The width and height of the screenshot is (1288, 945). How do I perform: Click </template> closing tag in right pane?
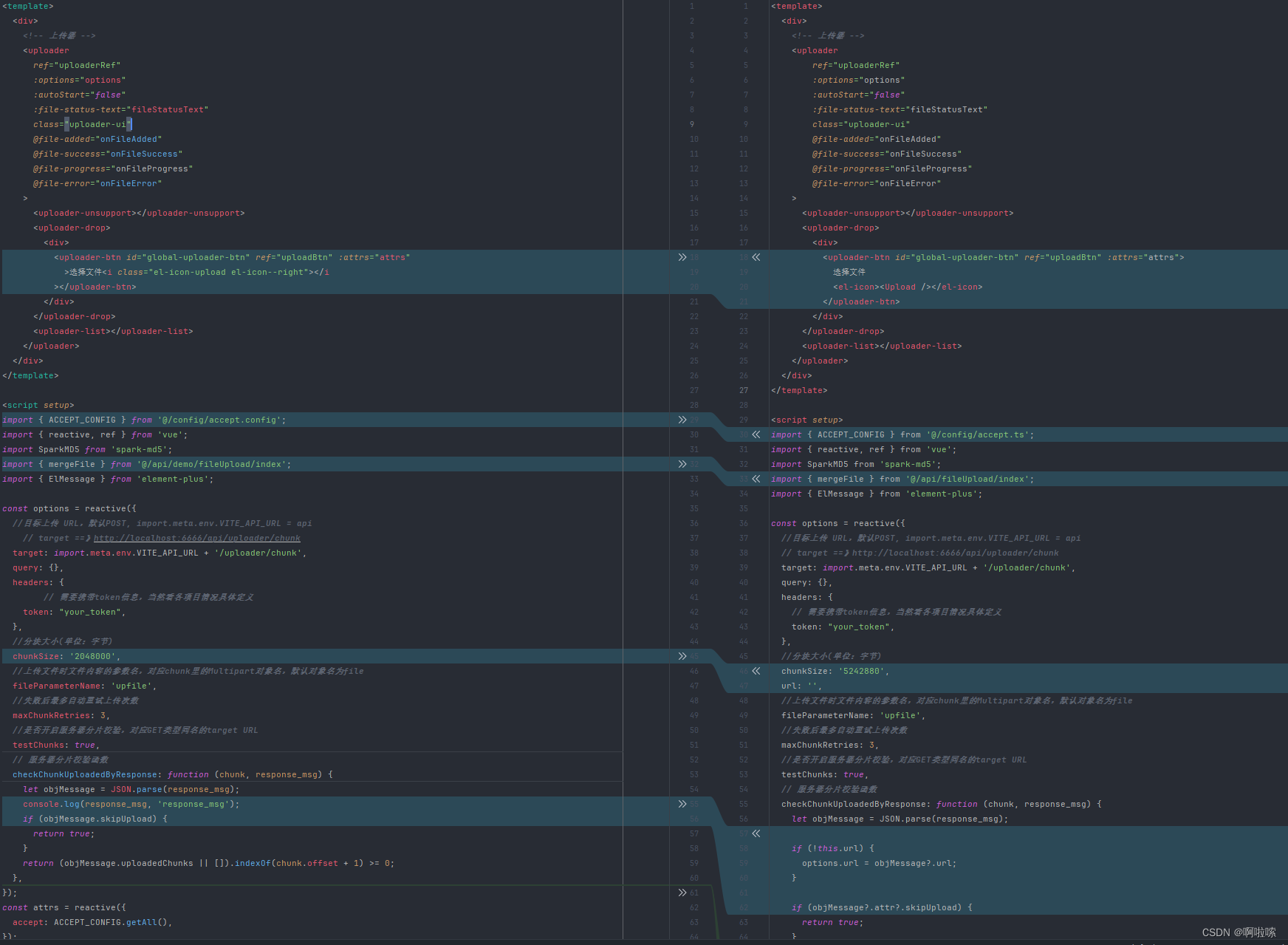tap(799, 390)
